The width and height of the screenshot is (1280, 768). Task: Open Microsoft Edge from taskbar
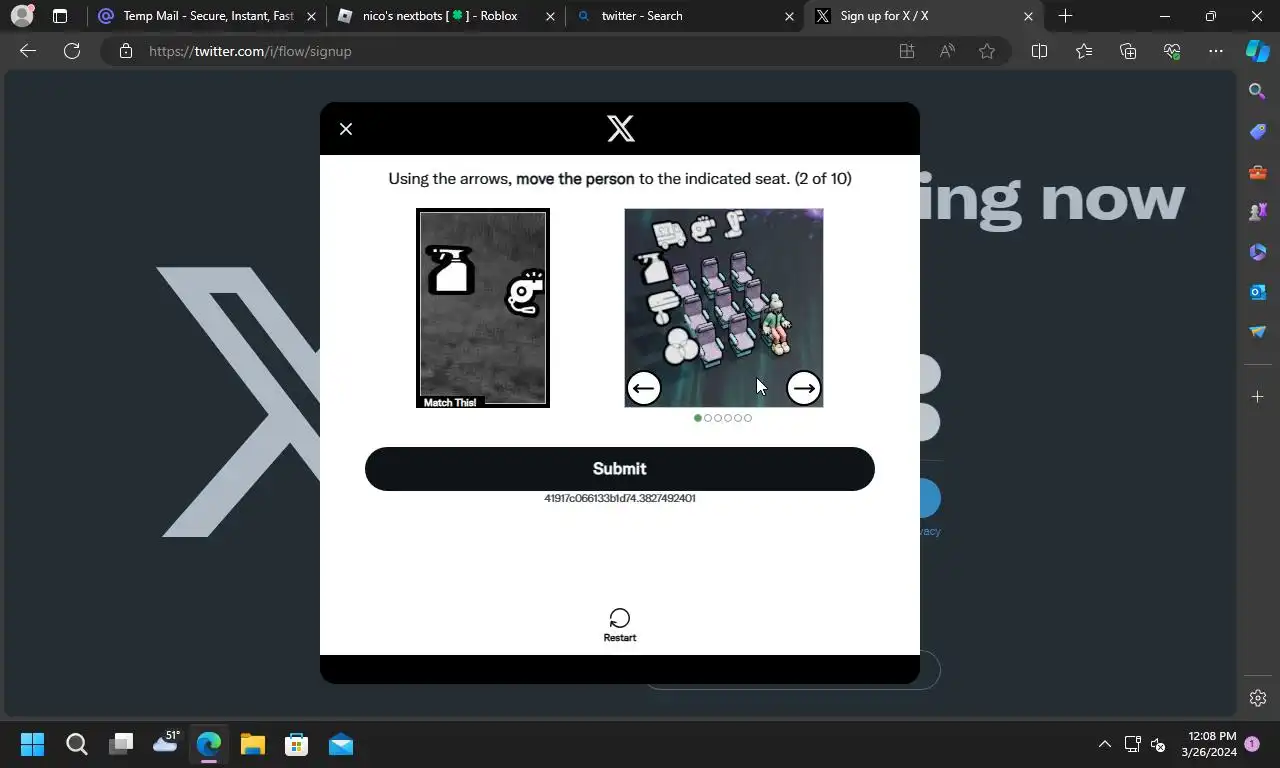pyautogui.click(x=209, y=744)
